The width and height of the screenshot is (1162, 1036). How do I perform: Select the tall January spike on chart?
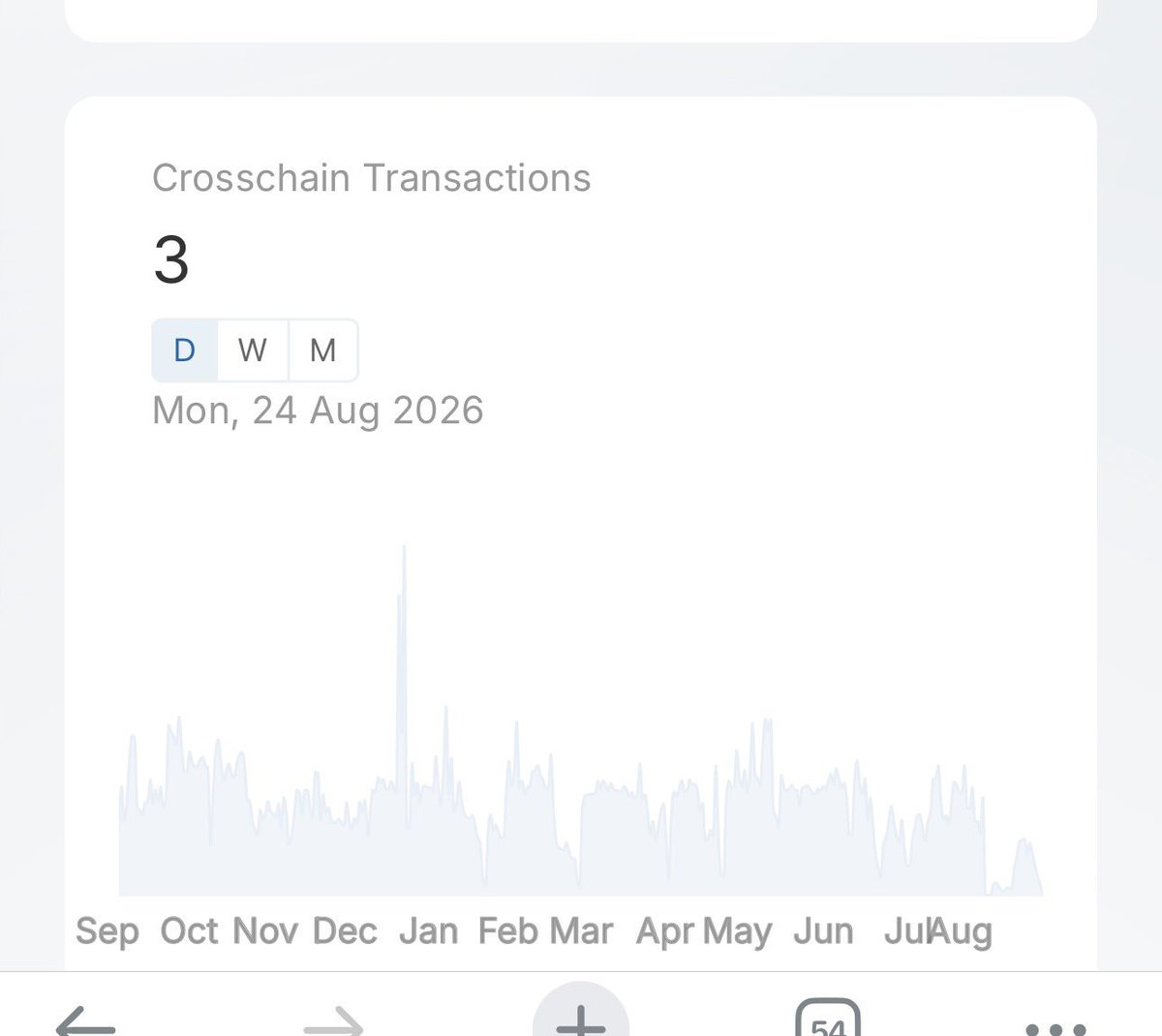coord(403,668)
